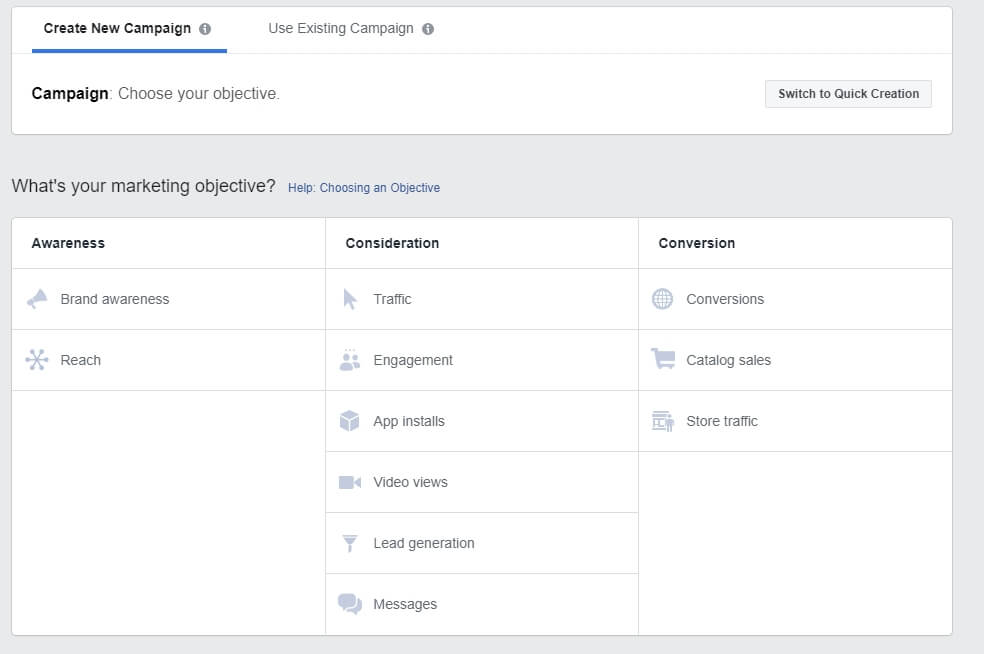
Task: Click the Store traffic storefront icon
Action: (663, 421)
